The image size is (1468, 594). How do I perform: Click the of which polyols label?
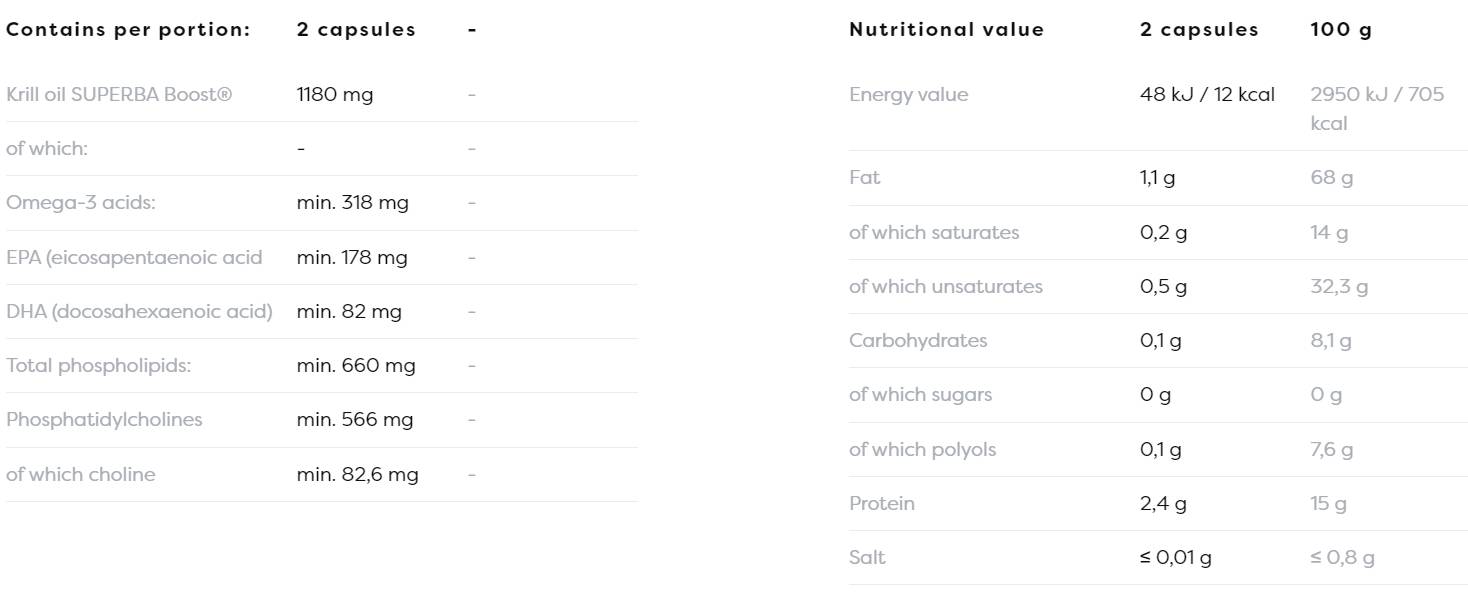tap(922, 449)
